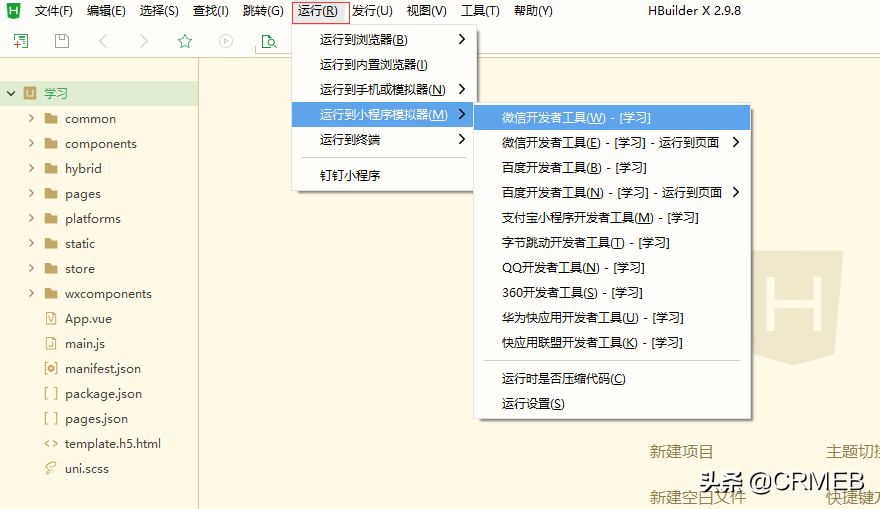
Task: Click the uni.scss file icon
Action: [x=51, y=468]
